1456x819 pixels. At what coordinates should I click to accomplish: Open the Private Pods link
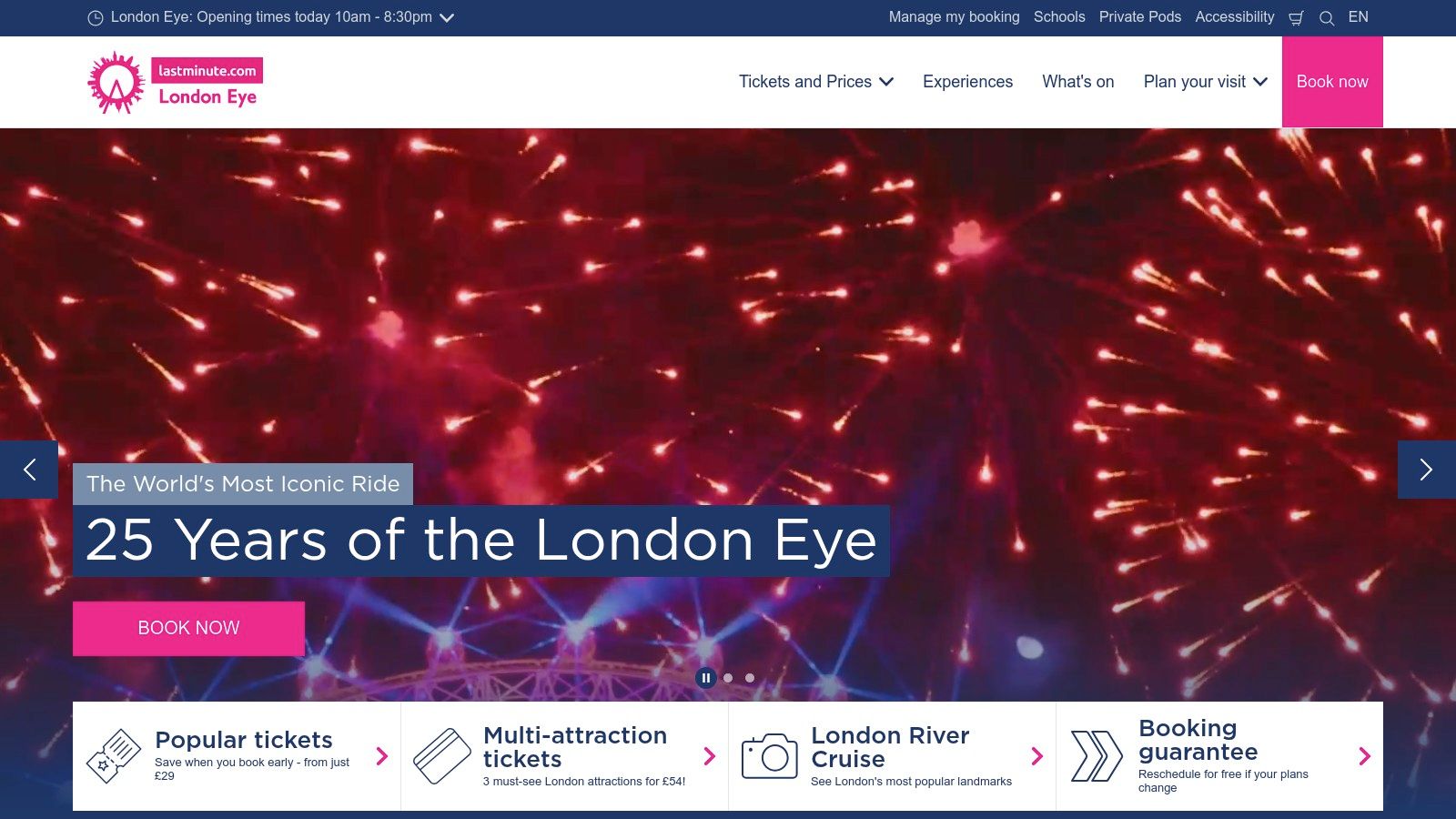[1140, 17]
